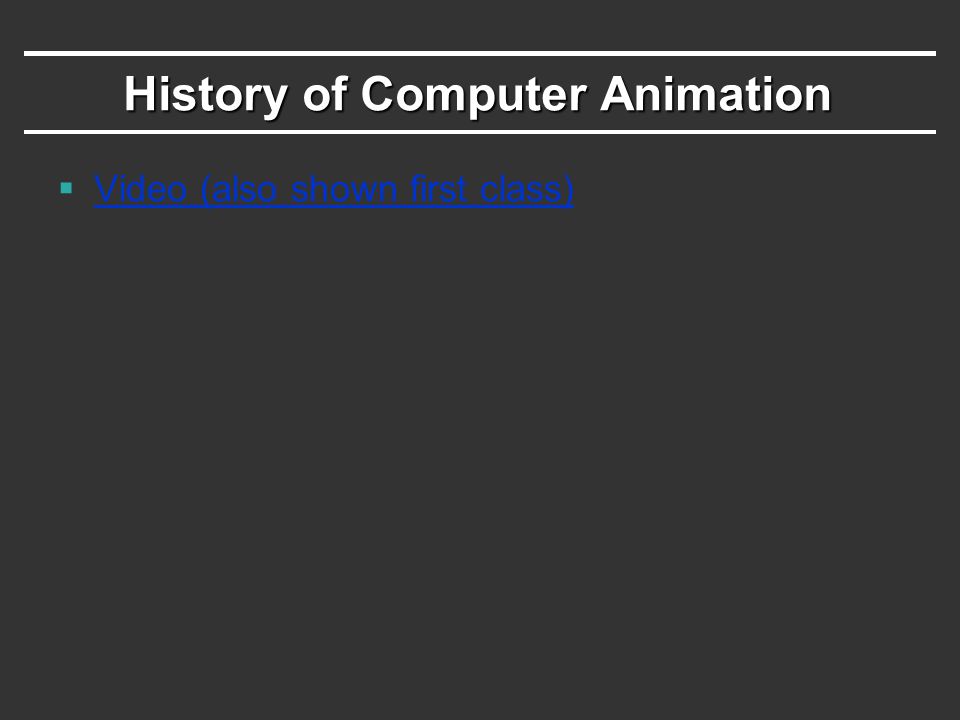The height and width of the screenshot is (720, 960).
Task: Click the word 'Animation' in the title
Action: click(716, 94)
